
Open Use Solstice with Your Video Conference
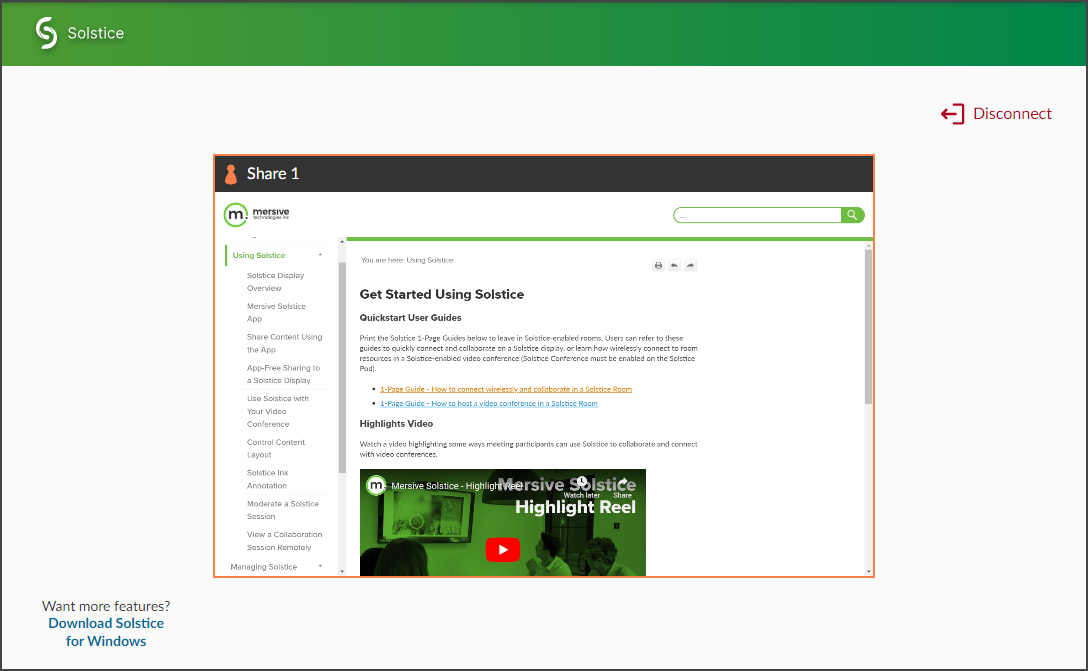coord(278,411)
